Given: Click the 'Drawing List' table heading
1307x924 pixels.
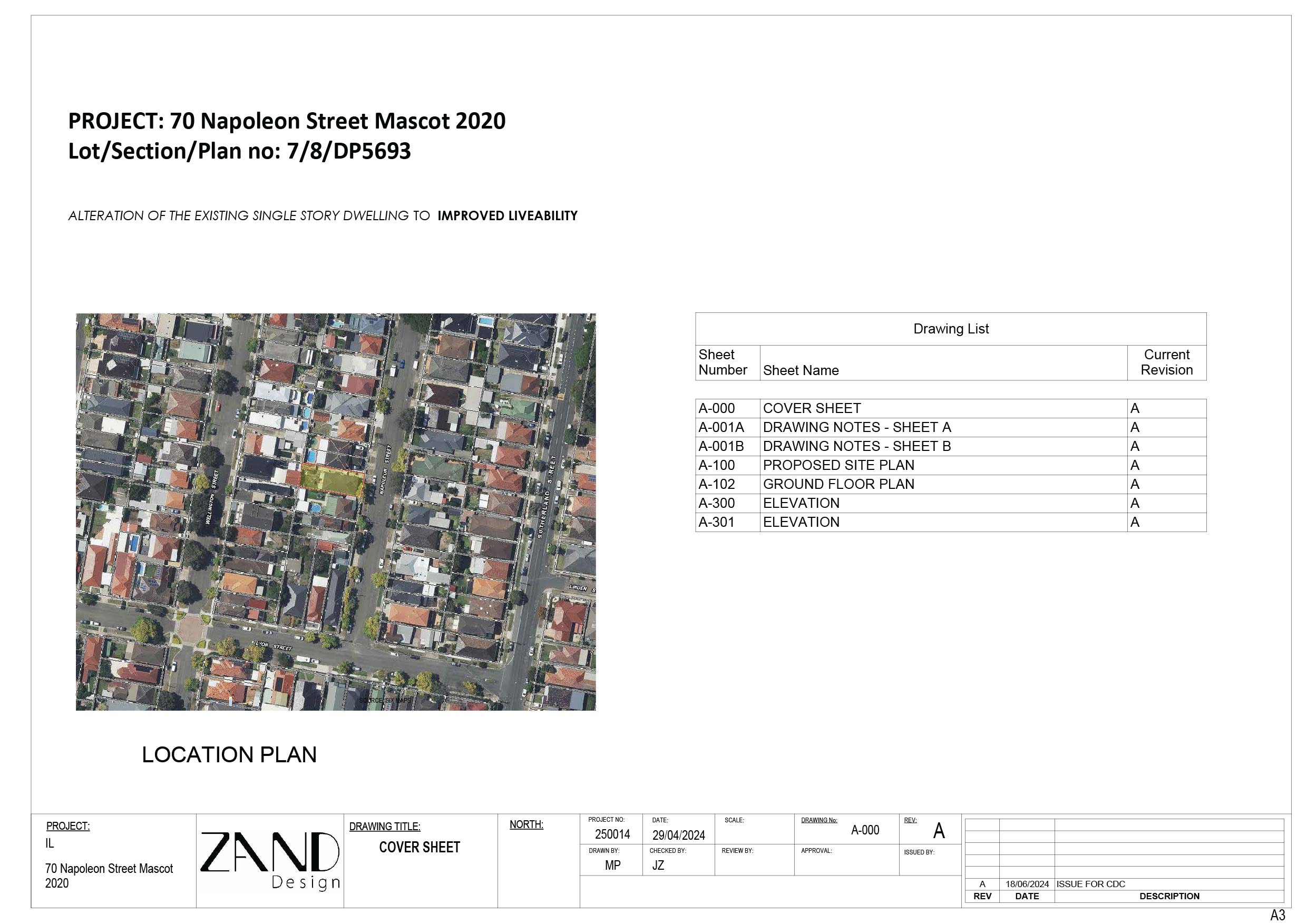Looking at the screenshot, I should [951, 329].
